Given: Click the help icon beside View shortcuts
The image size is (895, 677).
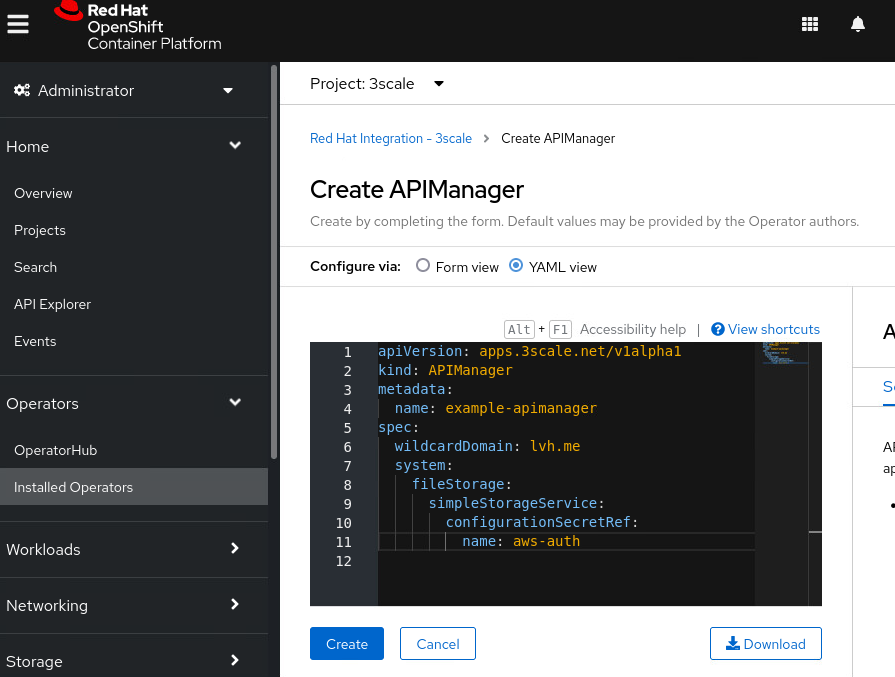Looking at the screenshot, I should [717, 329].
